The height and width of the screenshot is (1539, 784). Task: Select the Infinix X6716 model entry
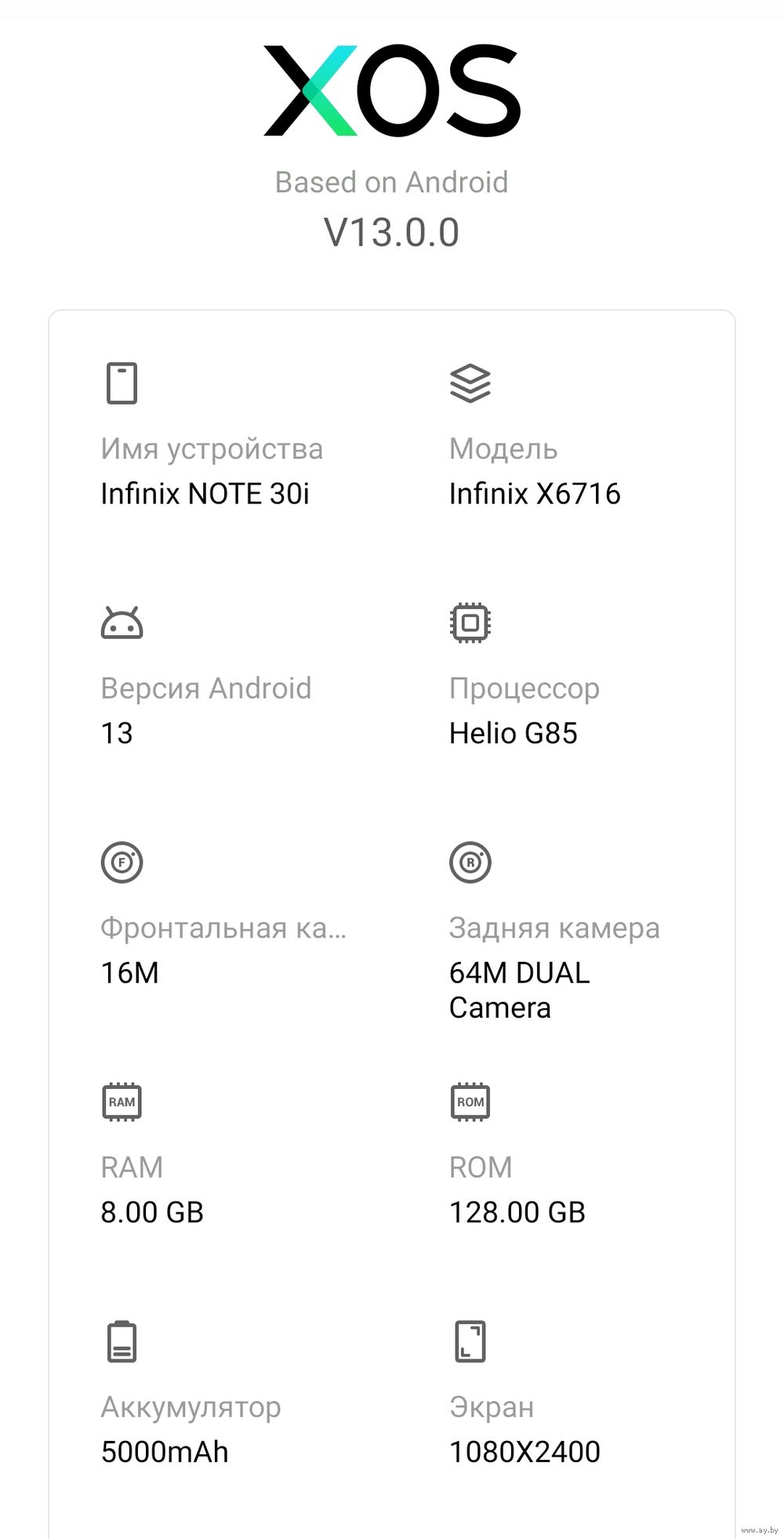point(535,494)
